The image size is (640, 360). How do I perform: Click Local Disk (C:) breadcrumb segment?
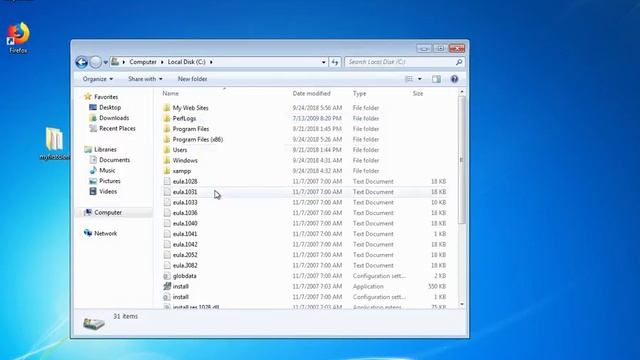point(187,62)
